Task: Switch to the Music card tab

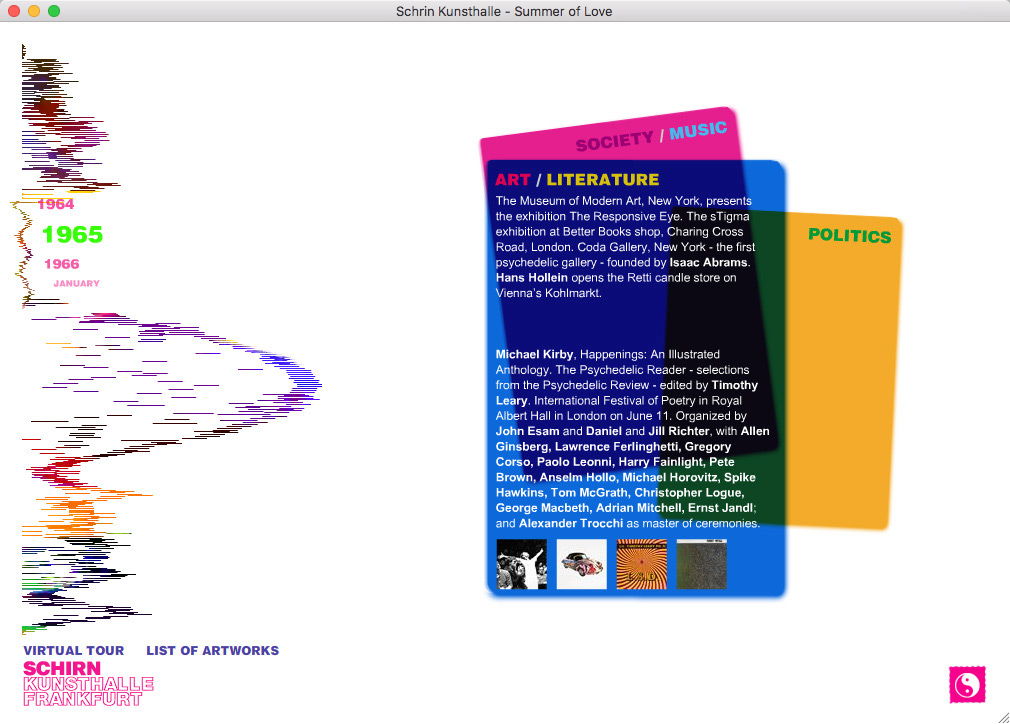Action: (698, 130)
